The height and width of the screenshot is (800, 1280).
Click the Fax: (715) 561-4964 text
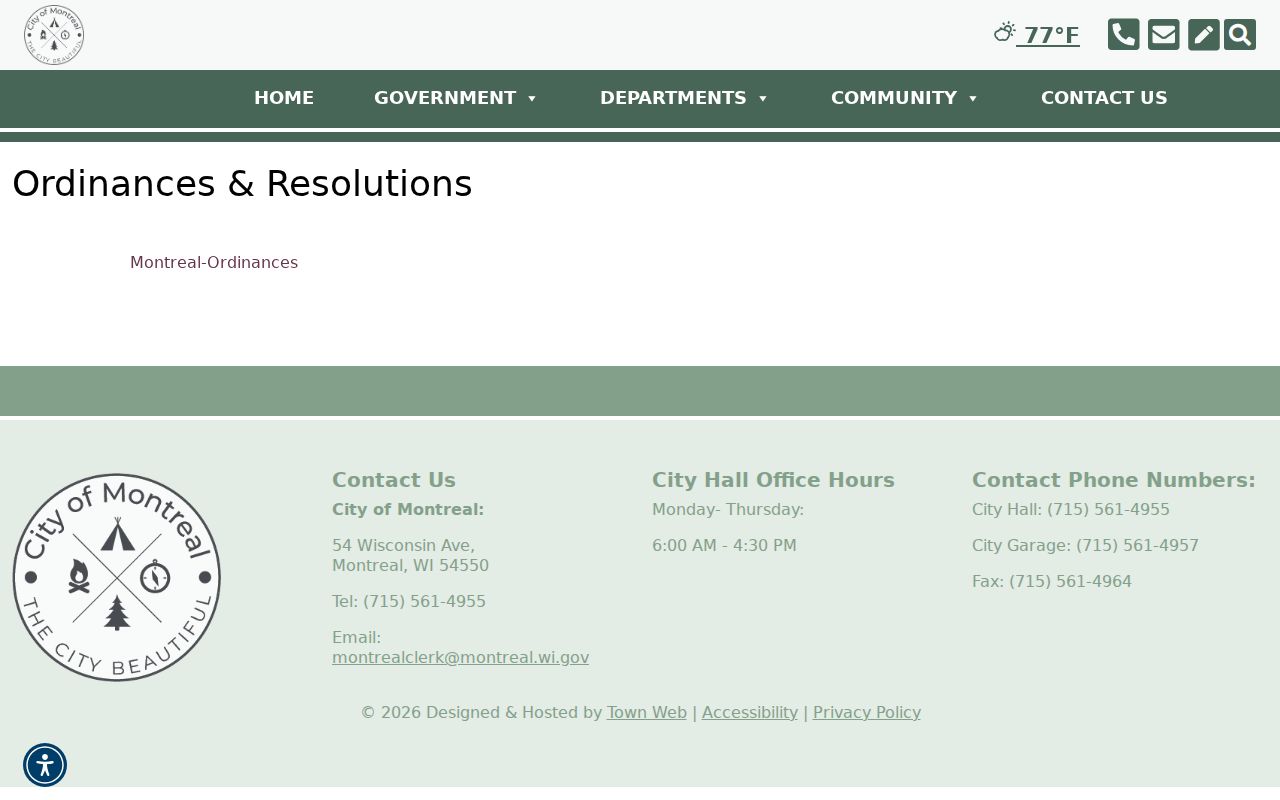tap(1052, 582)
